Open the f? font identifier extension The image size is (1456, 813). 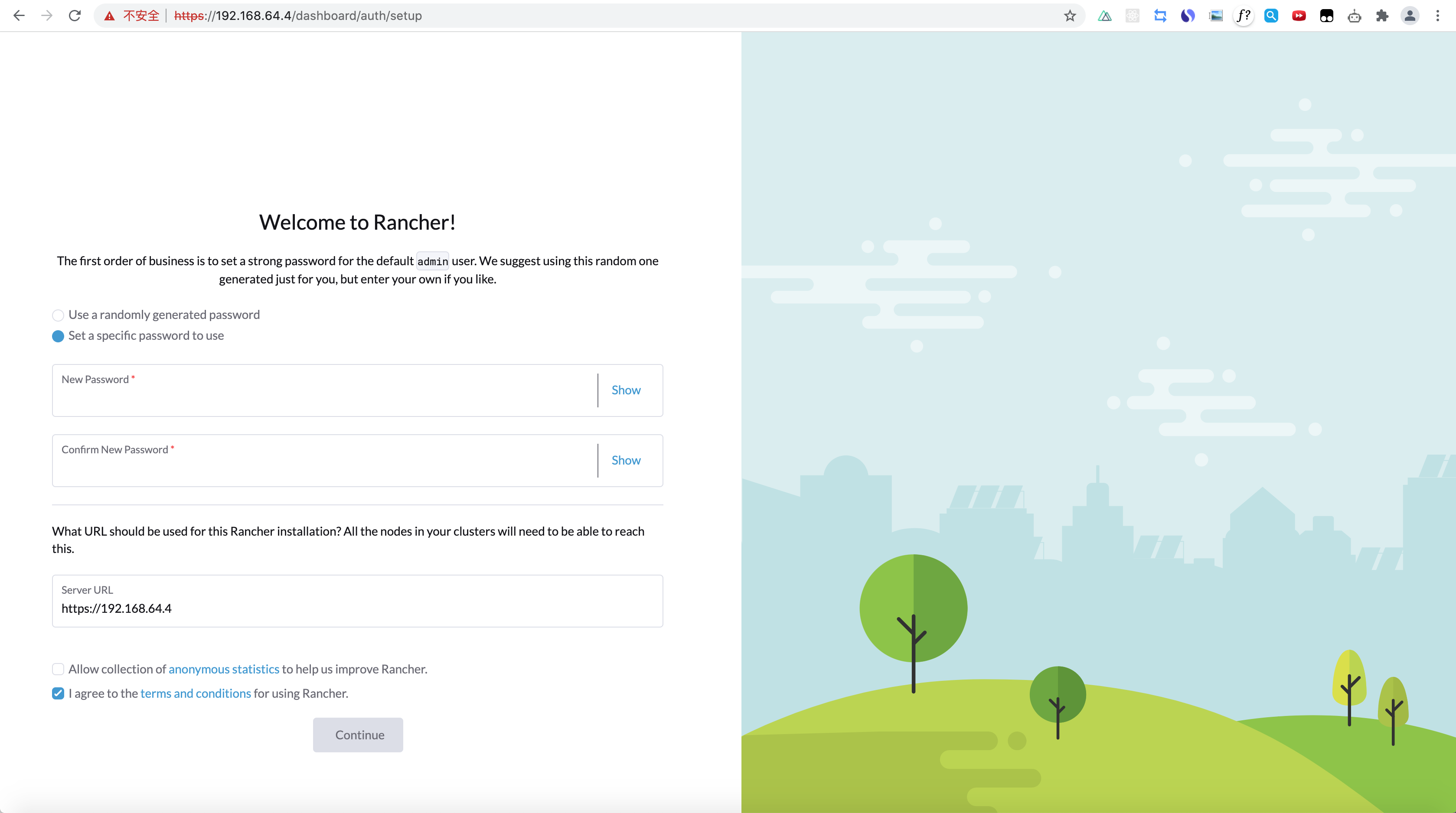pyautogui.click(x=1244, y=16)
